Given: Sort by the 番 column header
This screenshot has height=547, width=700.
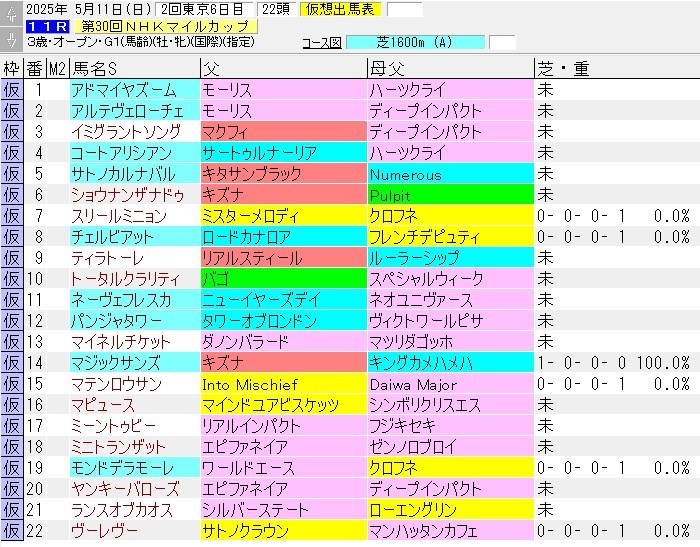Looking at the screenshot, I should point(35,69).
